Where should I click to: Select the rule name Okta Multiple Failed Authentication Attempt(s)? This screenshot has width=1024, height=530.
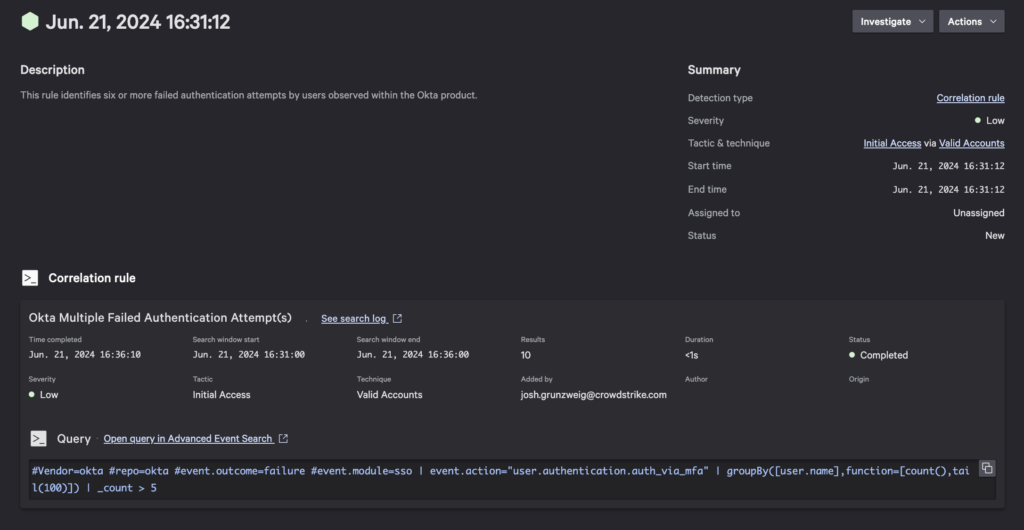pyautogui.click(x=160, y=318)
